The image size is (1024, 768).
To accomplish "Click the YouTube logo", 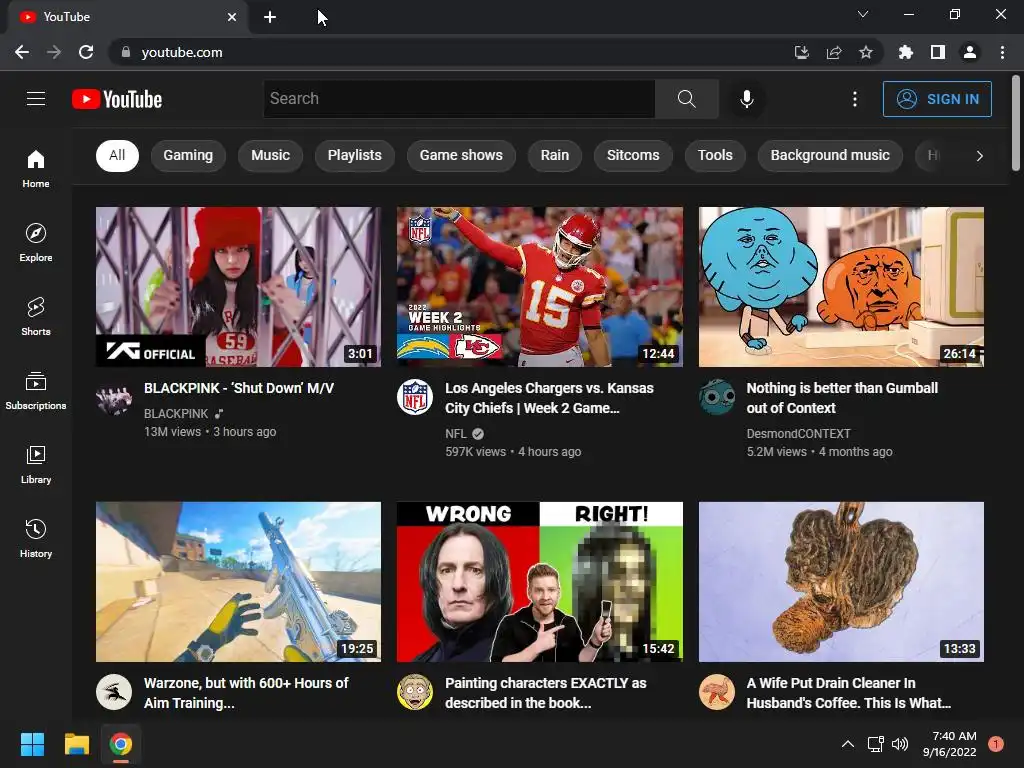I will tap(117, 99).
